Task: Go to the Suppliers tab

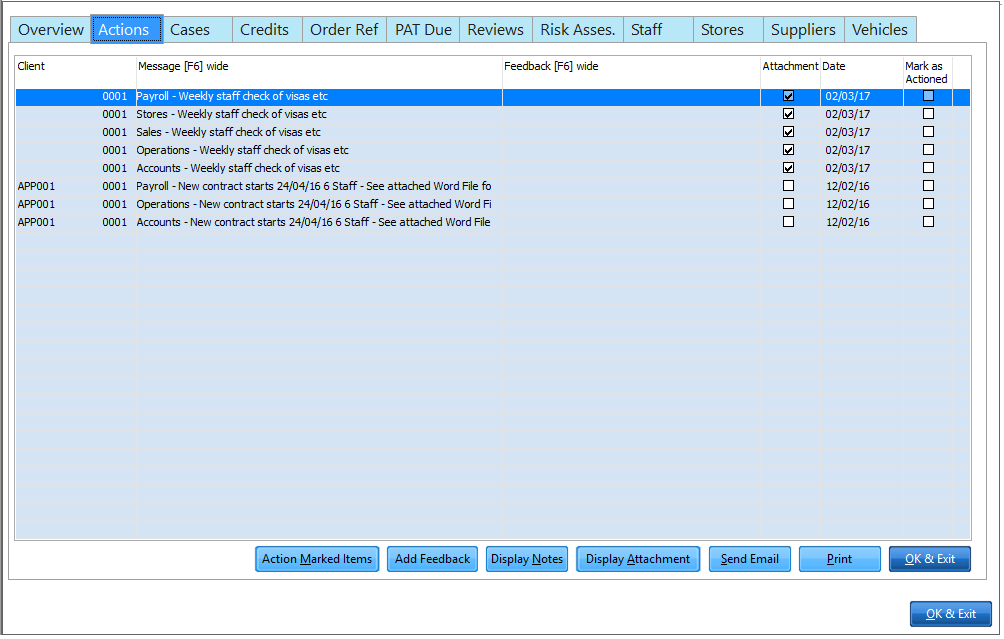Action: tap(804, 30)
